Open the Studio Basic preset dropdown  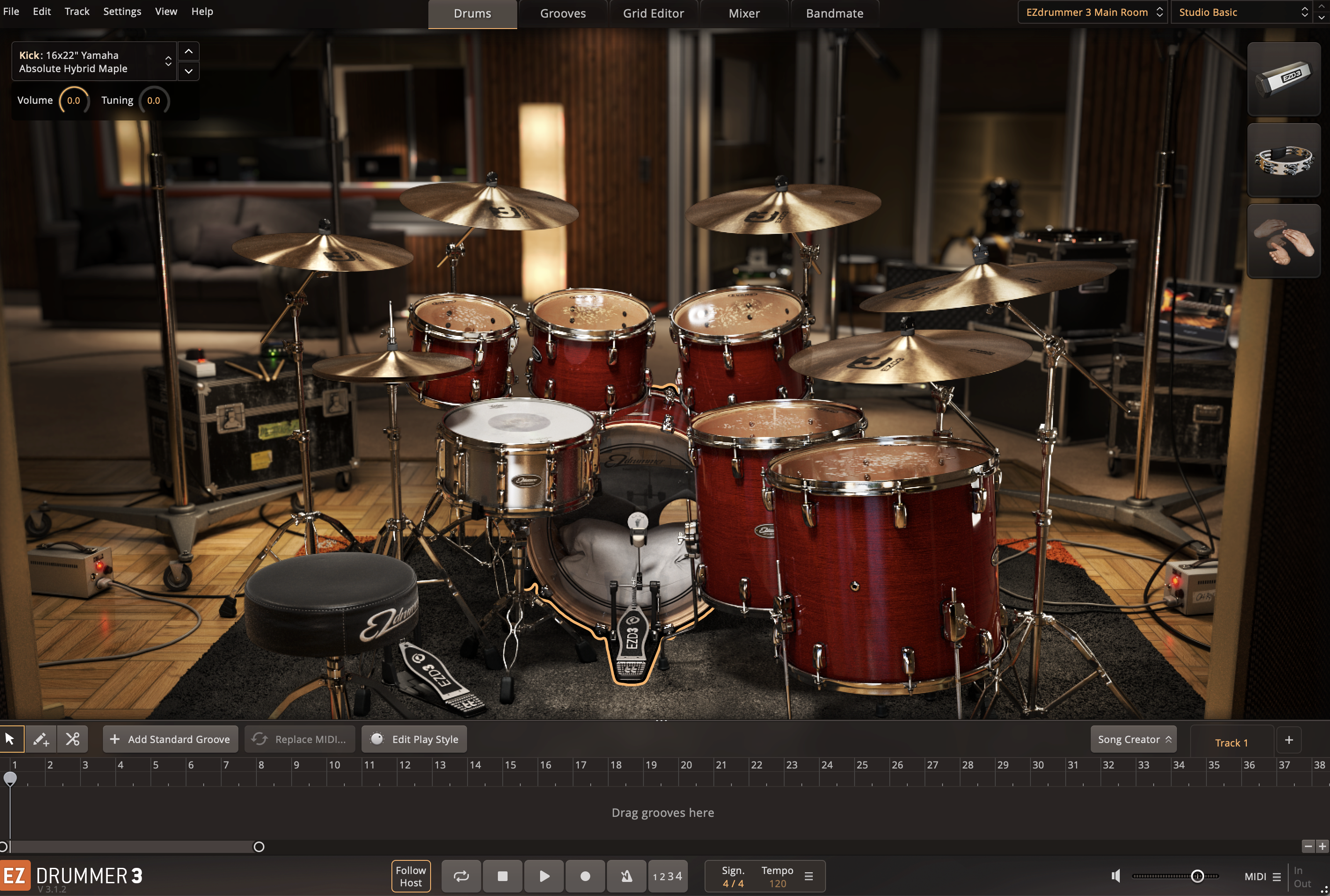point(1241,12)
